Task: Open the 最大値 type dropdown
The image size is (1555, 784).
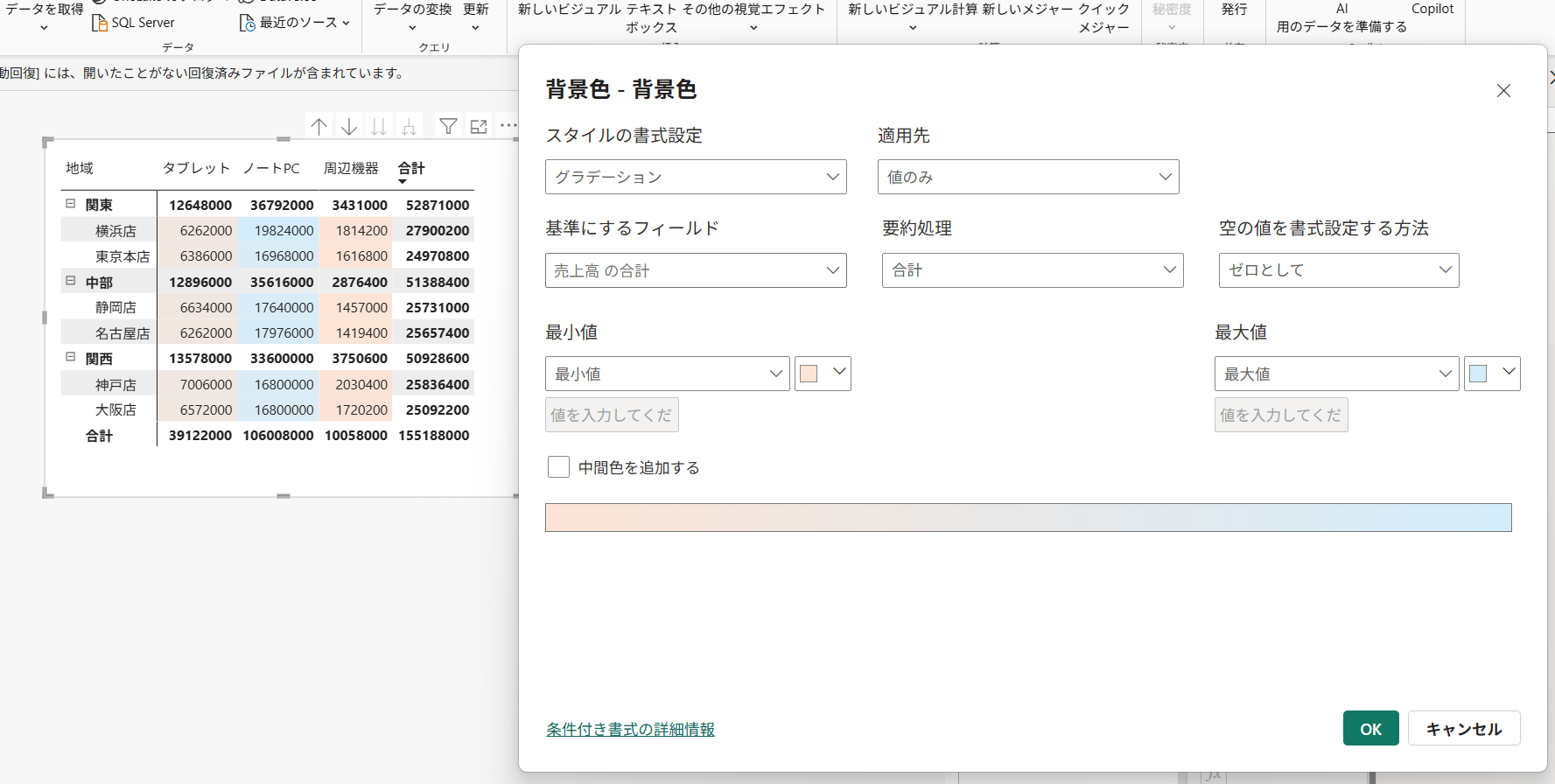Action: click(x=1337, y=374)
